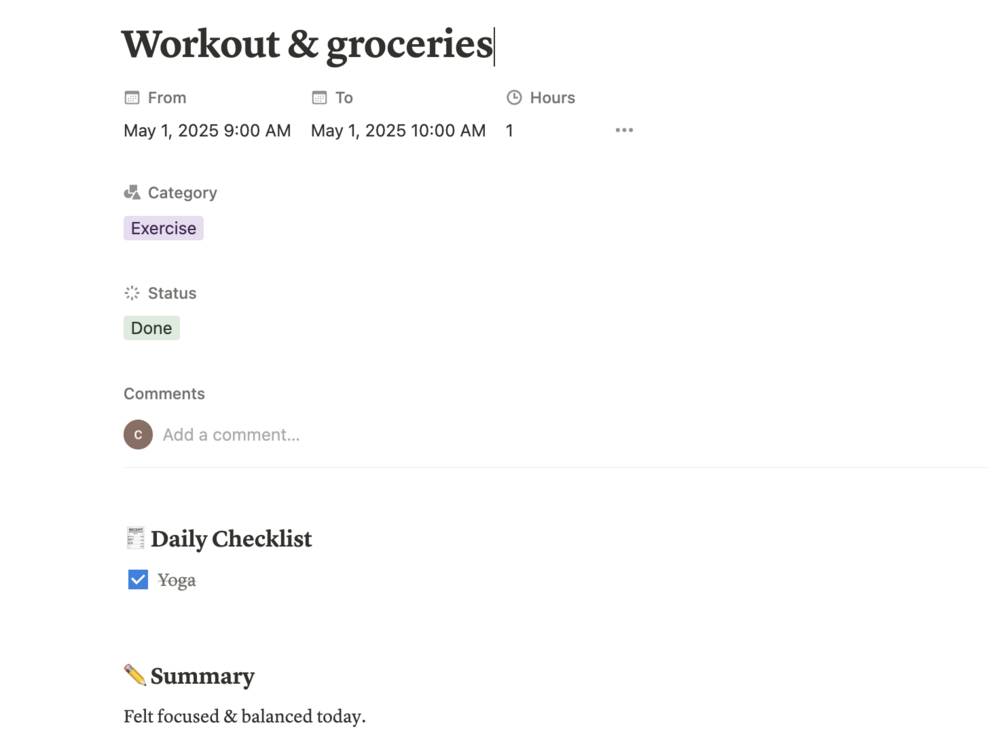Open the To date value May 1 10:00 AM
Screen dimensions: 1005x755
(398, 131)
